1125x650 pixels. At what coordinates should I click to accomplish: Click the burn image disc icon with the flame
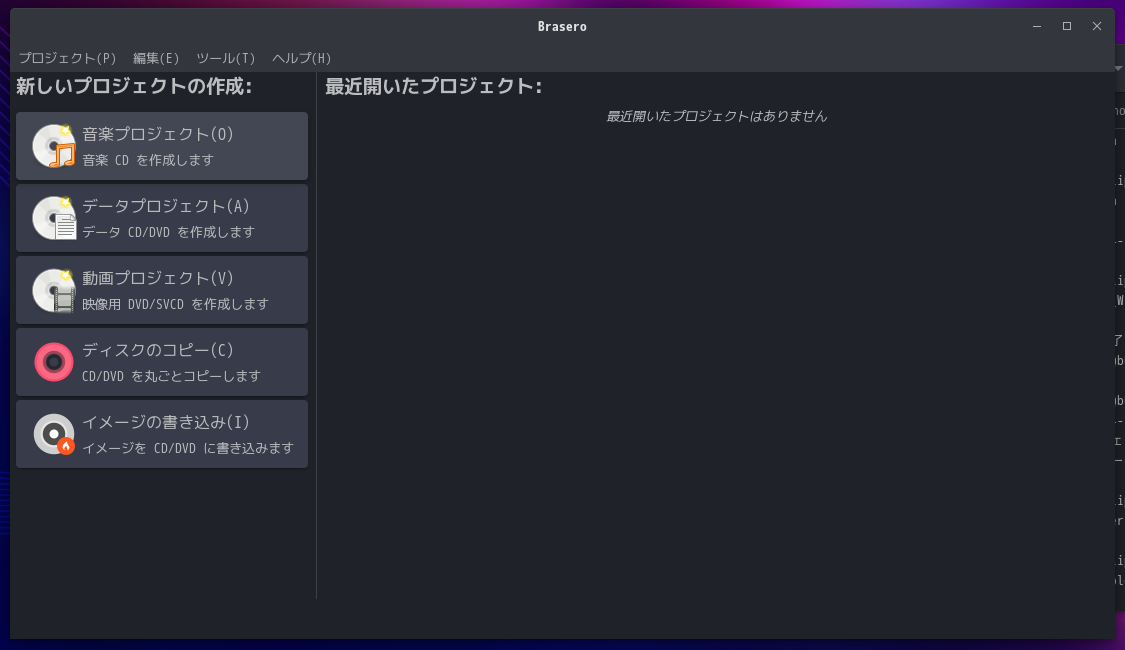point(54,434)
